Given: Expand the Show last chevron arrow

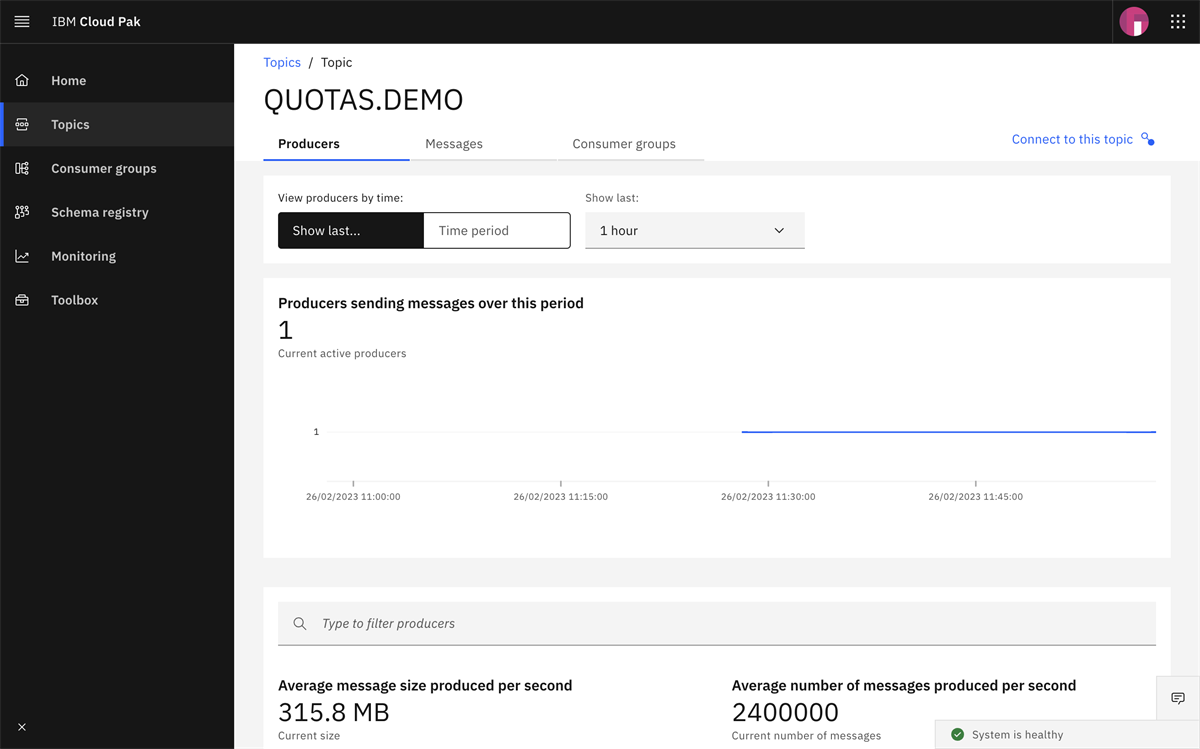Looking at the screenshot, I should pos(780,230).
